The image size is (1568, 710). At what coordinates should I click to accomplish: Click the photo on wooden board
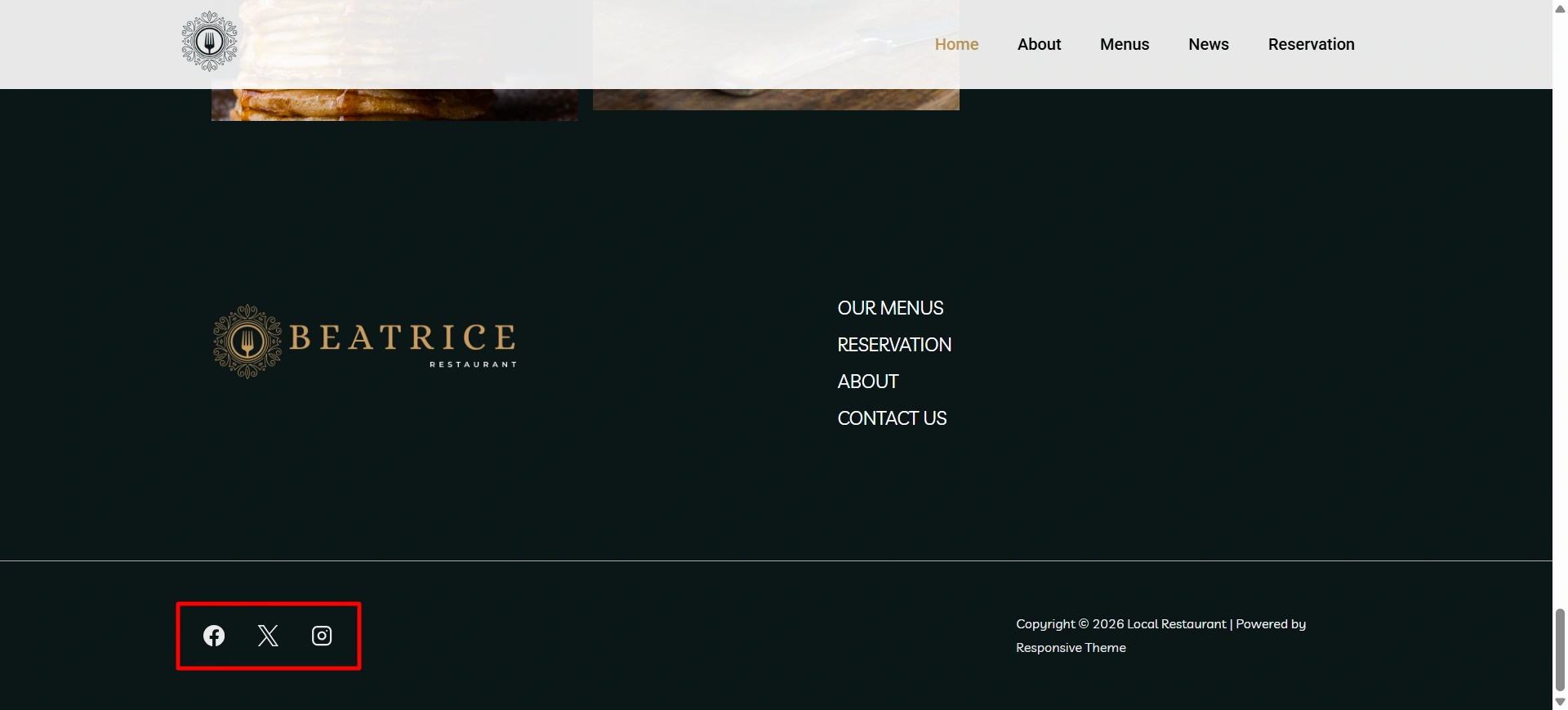(776, 99)
